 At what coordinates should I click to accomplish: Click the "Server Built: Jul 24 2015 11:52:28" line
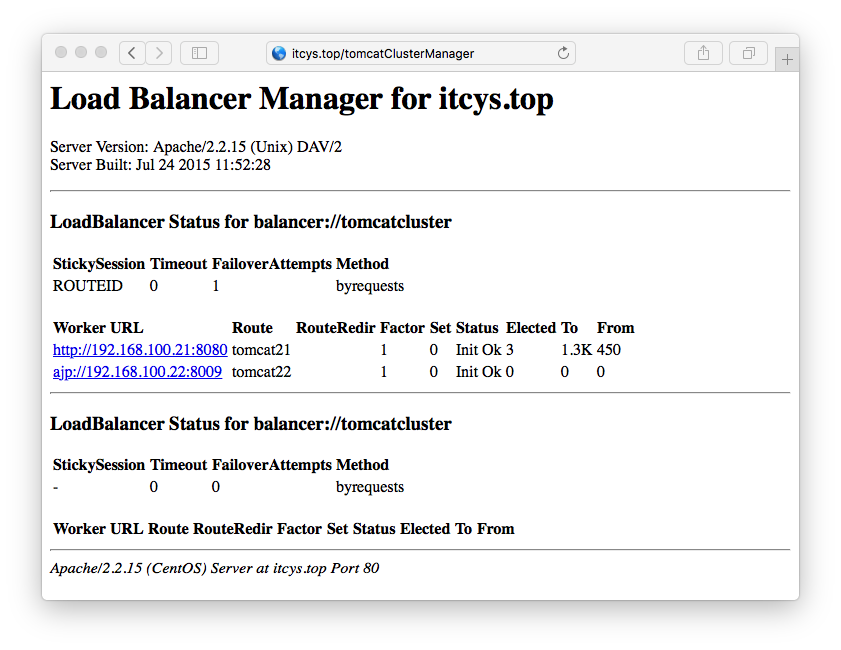[160, 165]
